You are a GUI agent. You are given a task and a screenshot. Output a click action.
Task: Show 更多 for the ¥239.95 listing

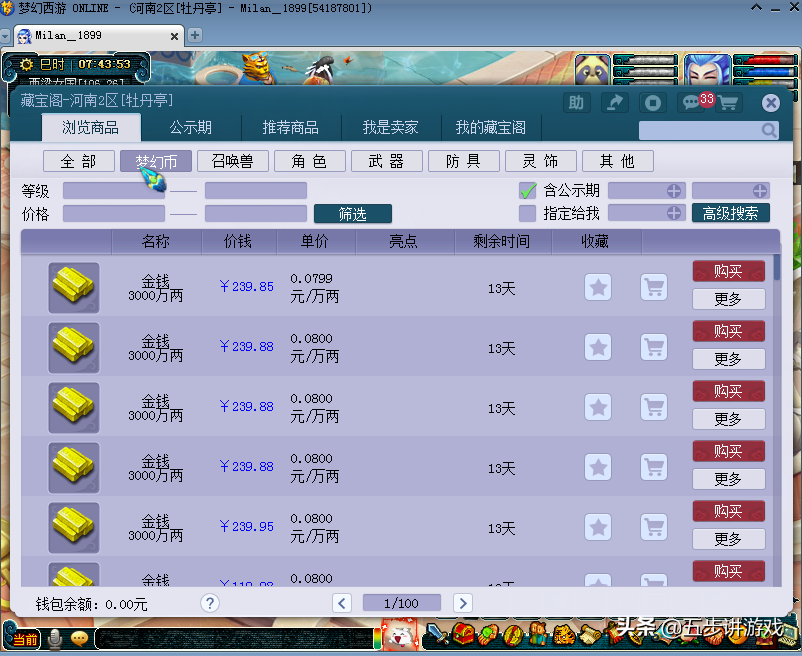[729, 539]
